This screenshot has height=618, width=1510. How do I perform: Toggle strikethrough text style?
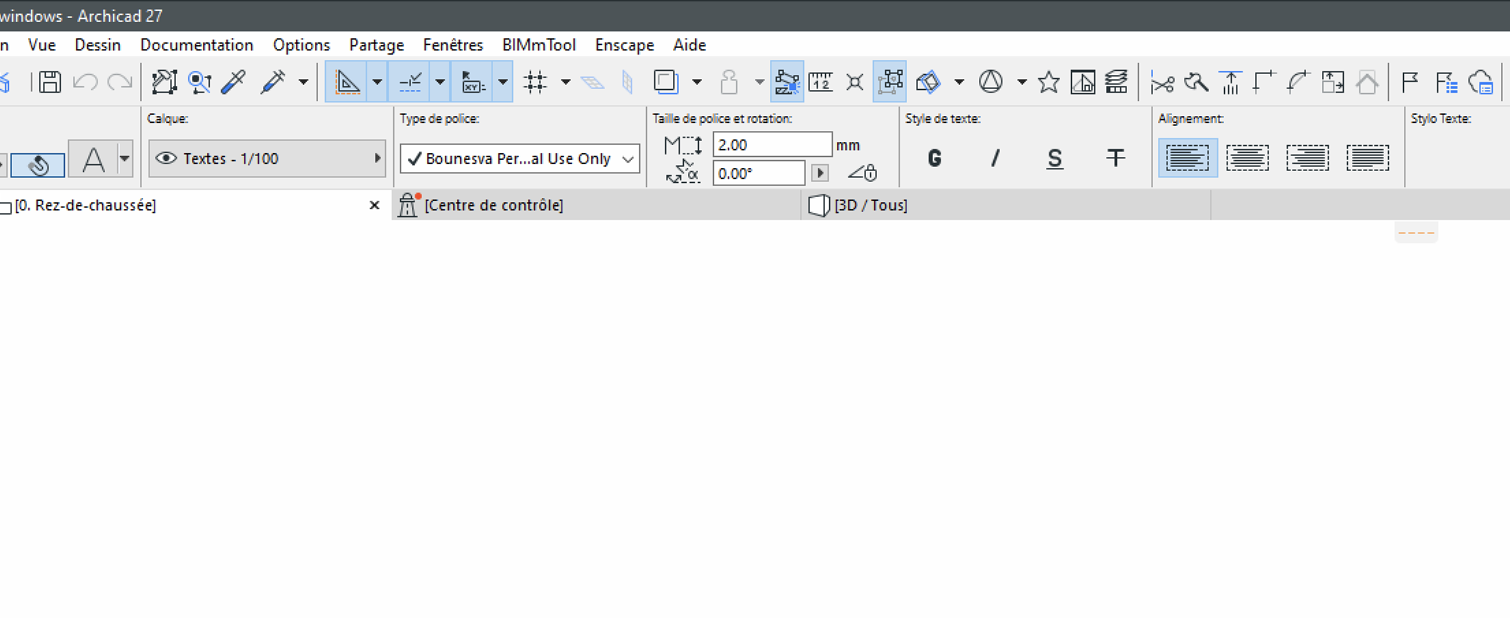click(1115, 158)
